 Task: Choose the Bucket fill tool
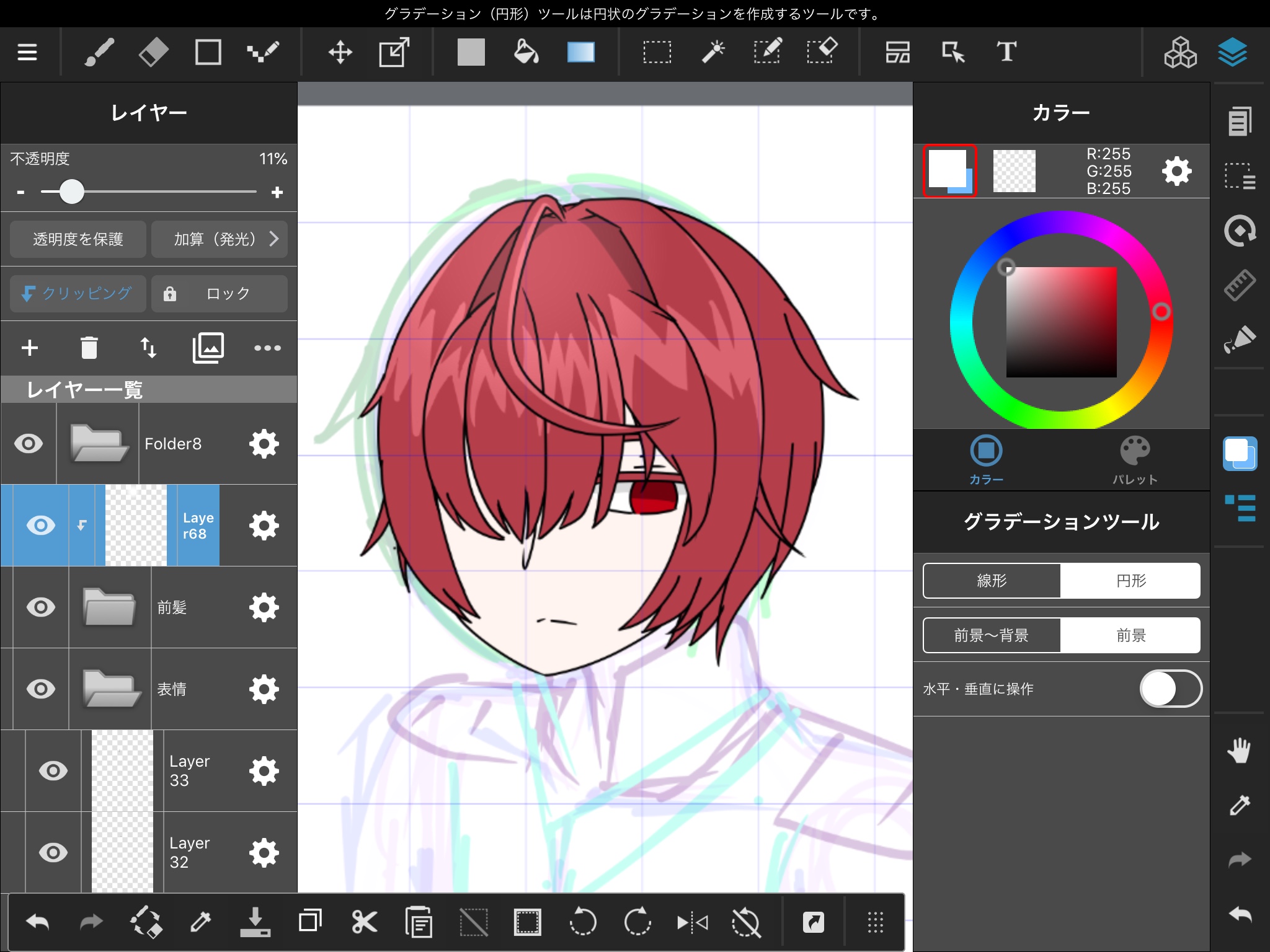point(526,52)
